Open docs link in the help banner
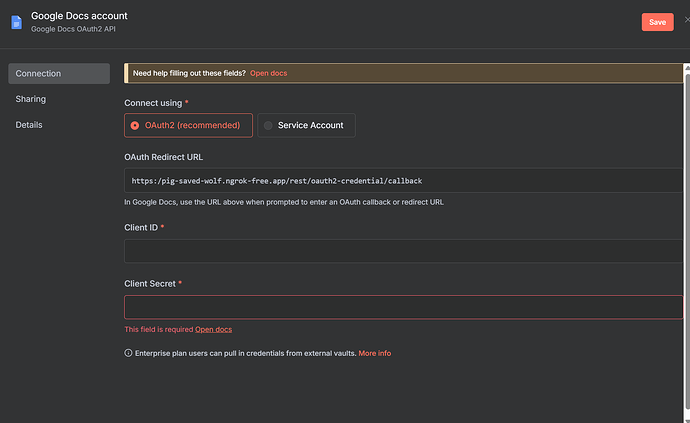The width and height of the screenshot is (690, 423). (269, 73)
